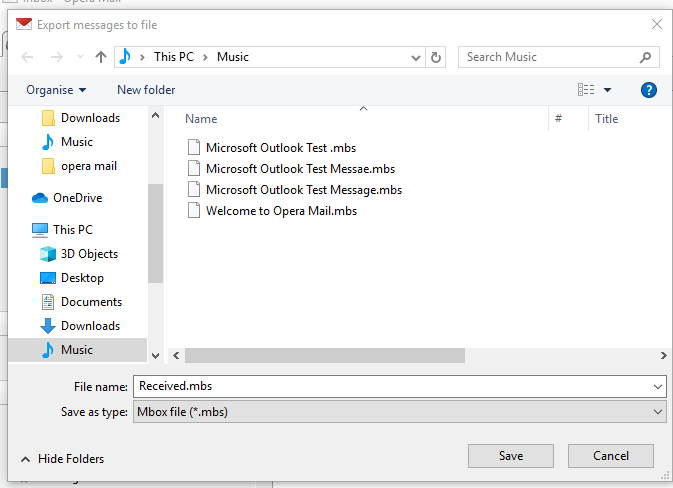Click the navigation pane scrollbar thumb
673x488 pixels.
(155, 233)
